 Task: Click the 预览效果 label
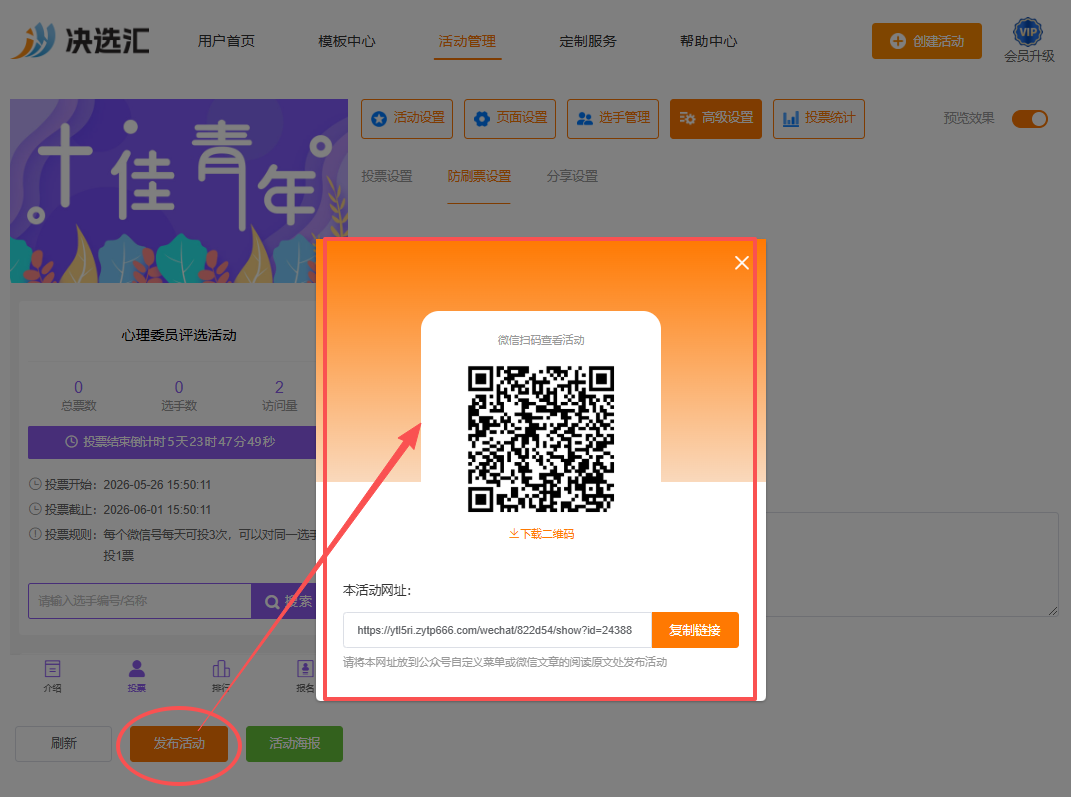point(969,118)
